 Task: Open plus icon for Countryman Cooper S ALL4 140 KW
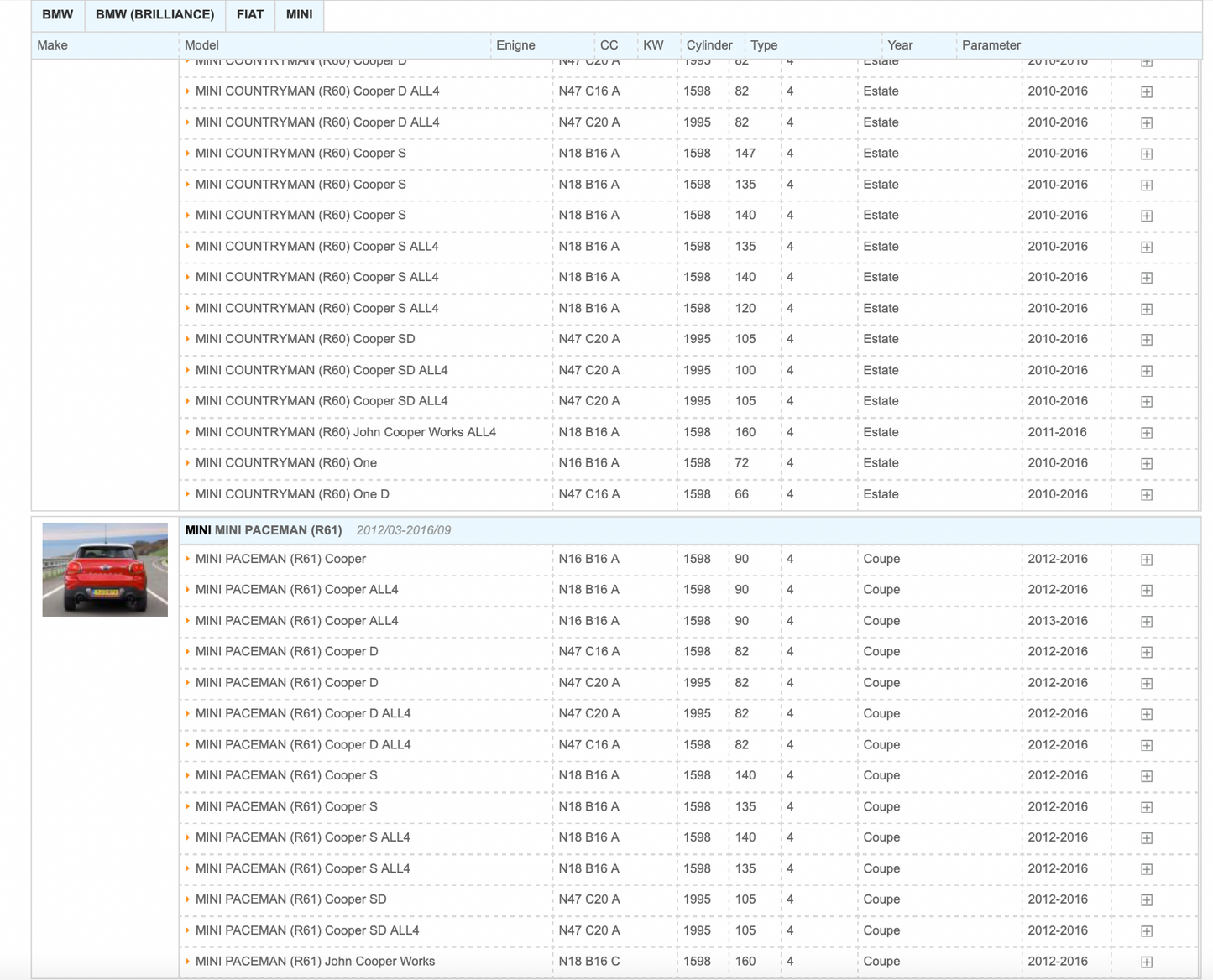1147,278
